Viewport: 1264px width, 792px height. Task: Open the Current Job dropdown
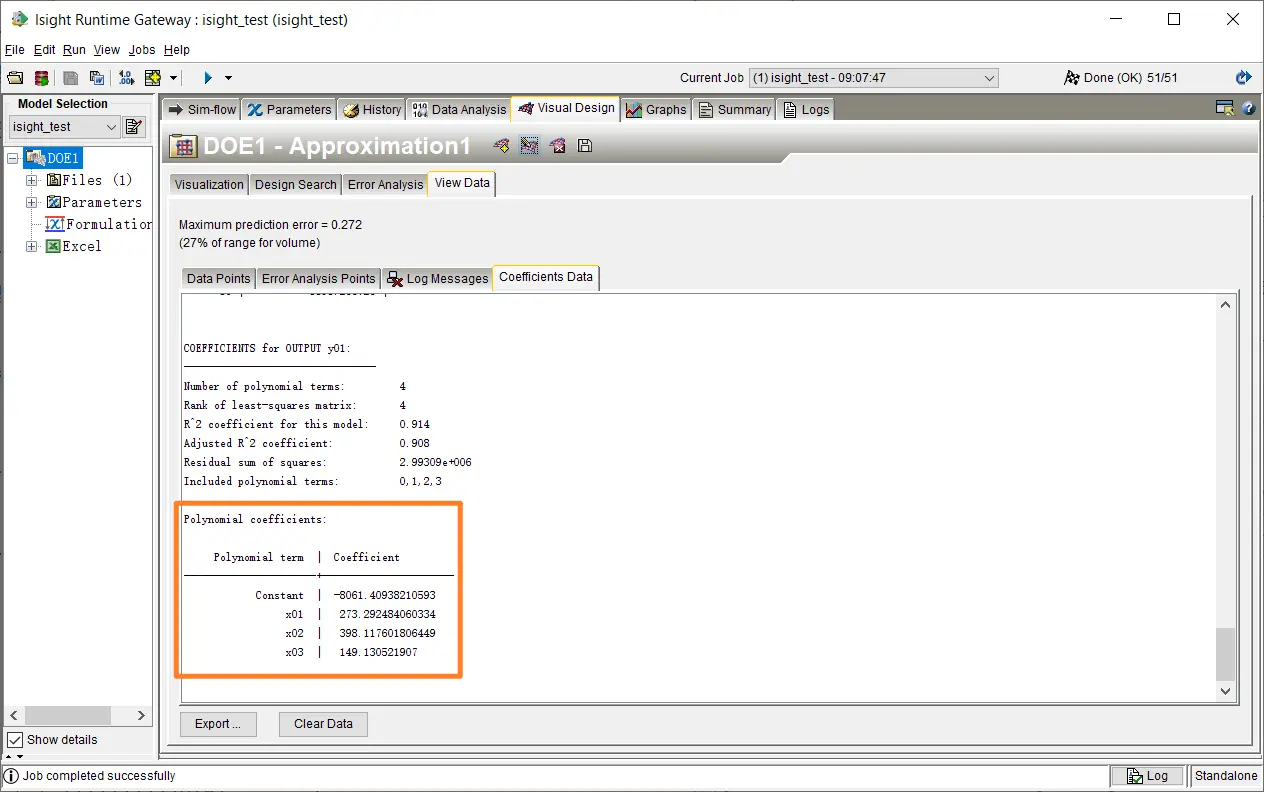(989, 78)
